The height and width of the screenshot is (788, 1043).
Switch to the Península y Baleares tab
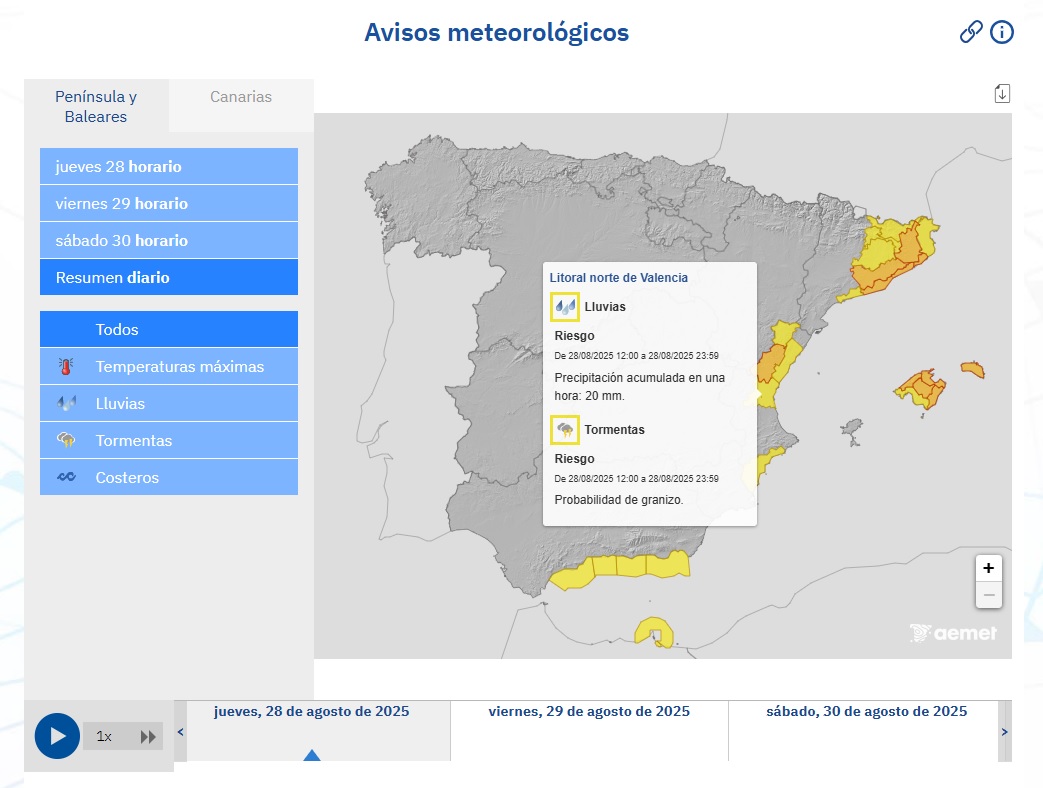(95, 107)
